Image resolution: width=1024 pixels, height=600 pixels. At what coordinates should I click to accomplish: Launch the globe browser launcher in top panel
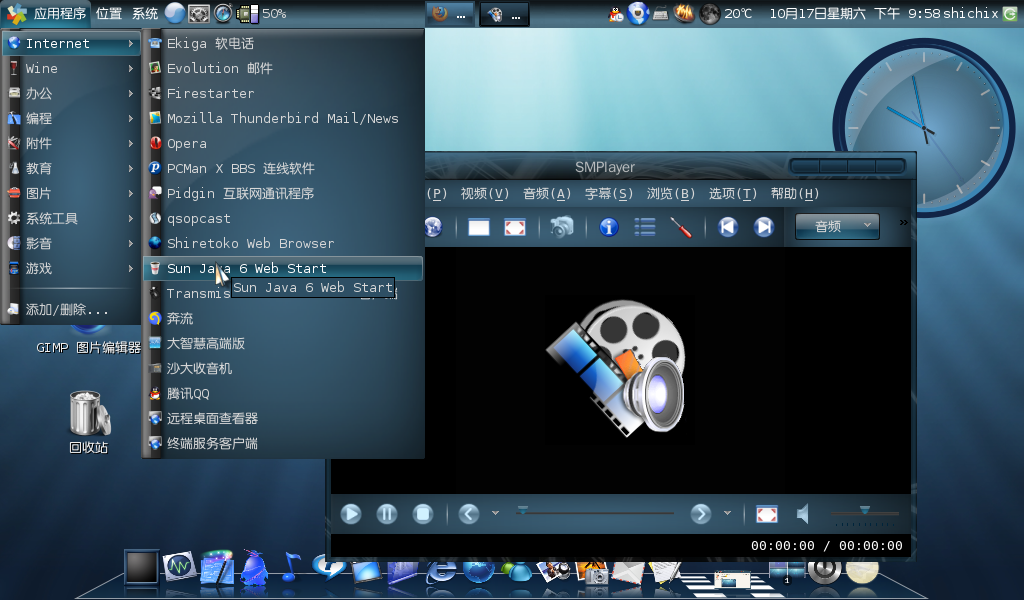click(x=174, y=13)
